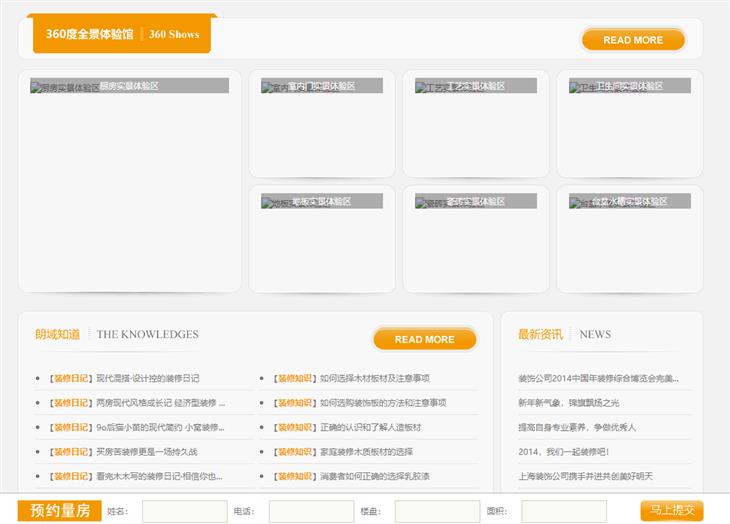Open the article 如何选择木材板材及注意事项
The image size is (730, 524).
374,379
